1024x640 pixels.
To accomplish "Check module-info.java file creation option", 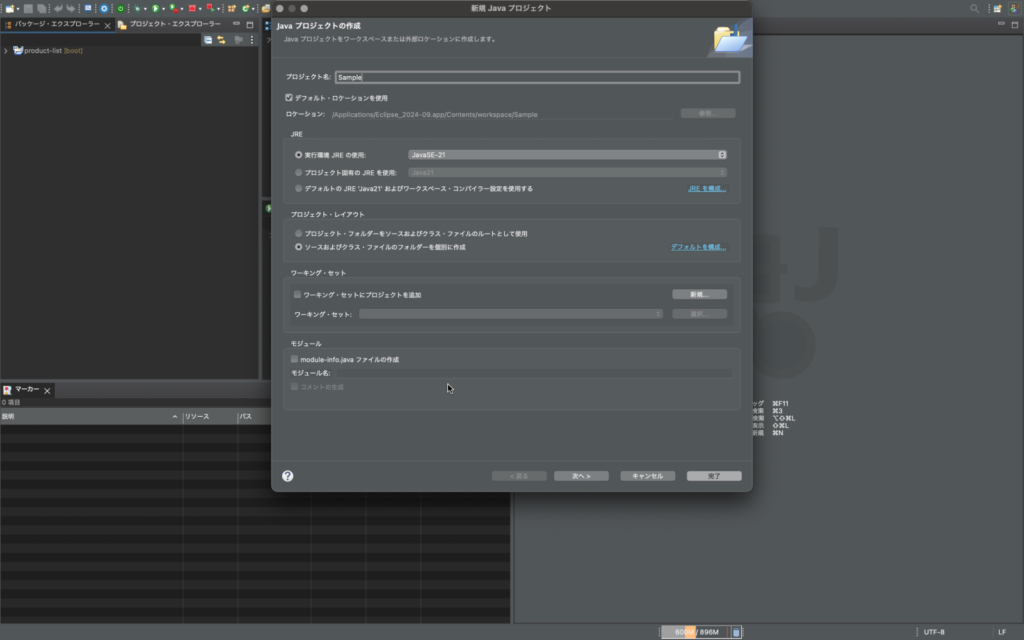I will 294,359.
